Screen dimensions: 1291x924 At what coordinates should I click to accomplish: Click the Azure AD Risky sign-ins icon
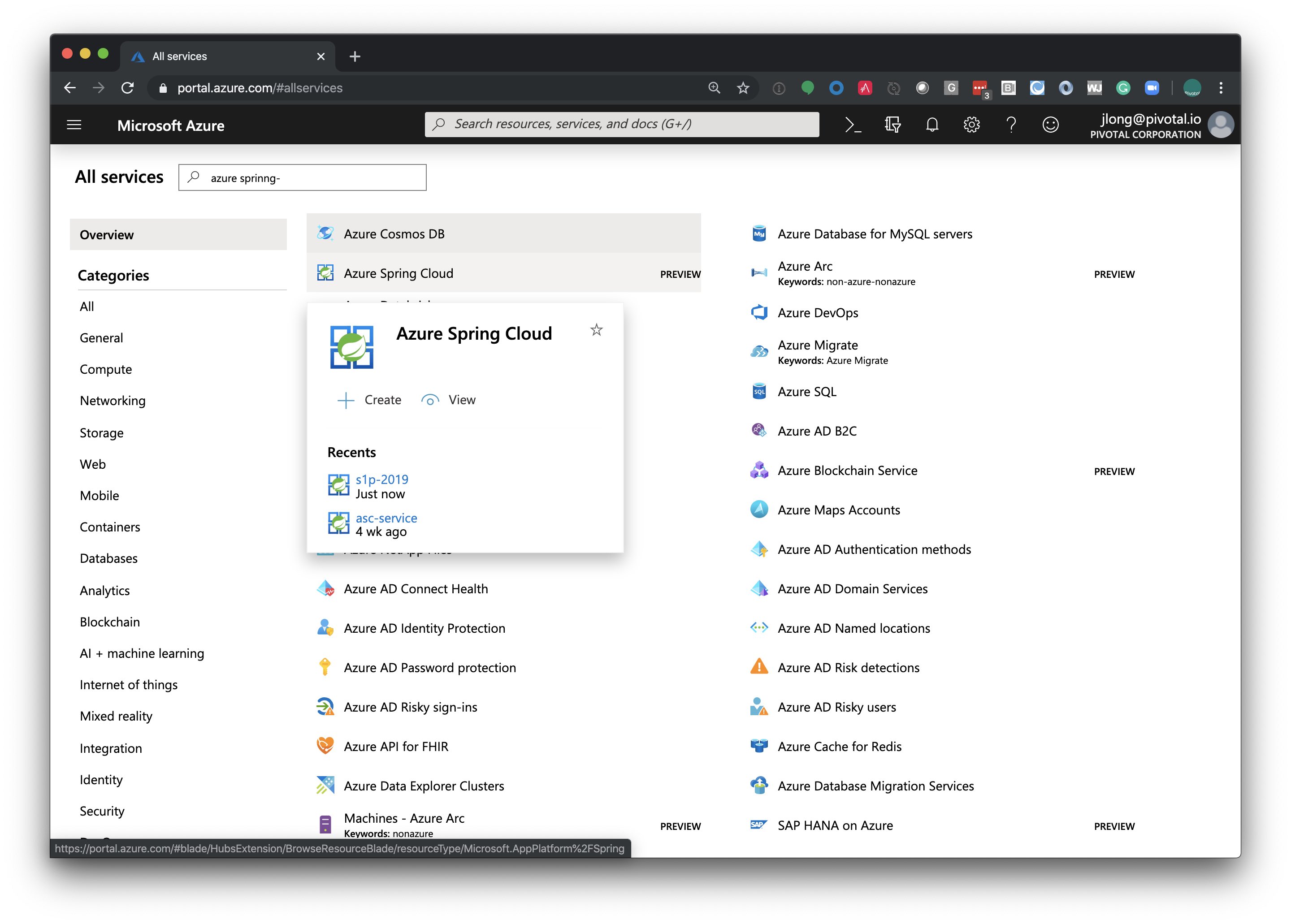point(325,707)
